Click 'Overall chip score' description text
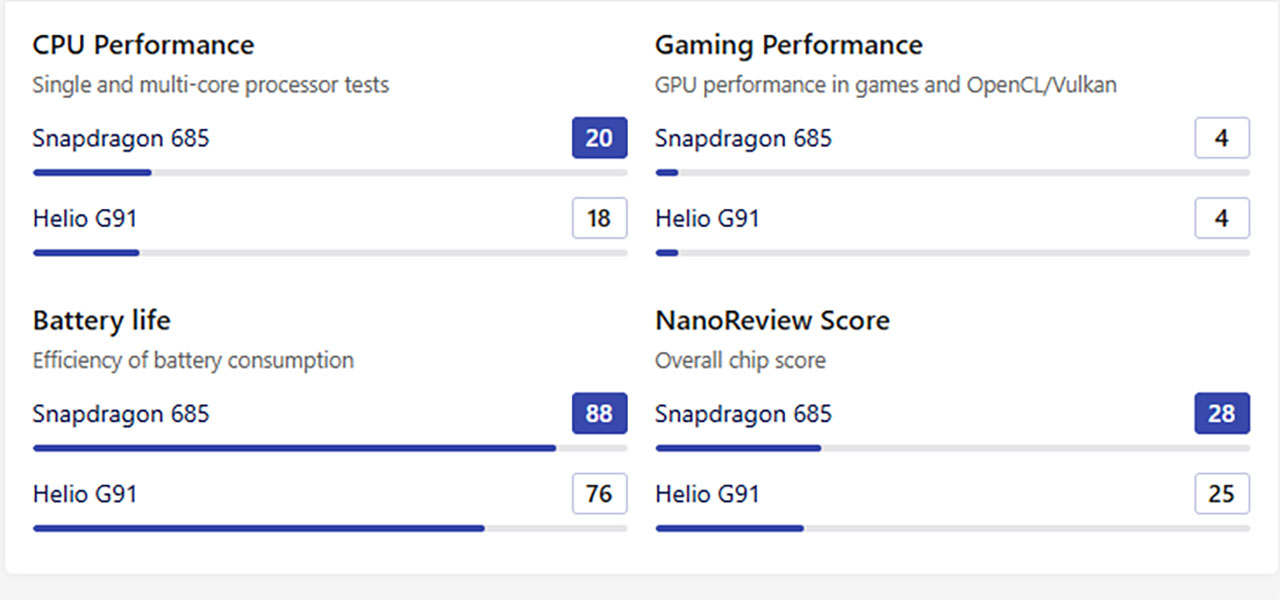The width and height of the screenshot is (1280, 600). tap(740, 360)
